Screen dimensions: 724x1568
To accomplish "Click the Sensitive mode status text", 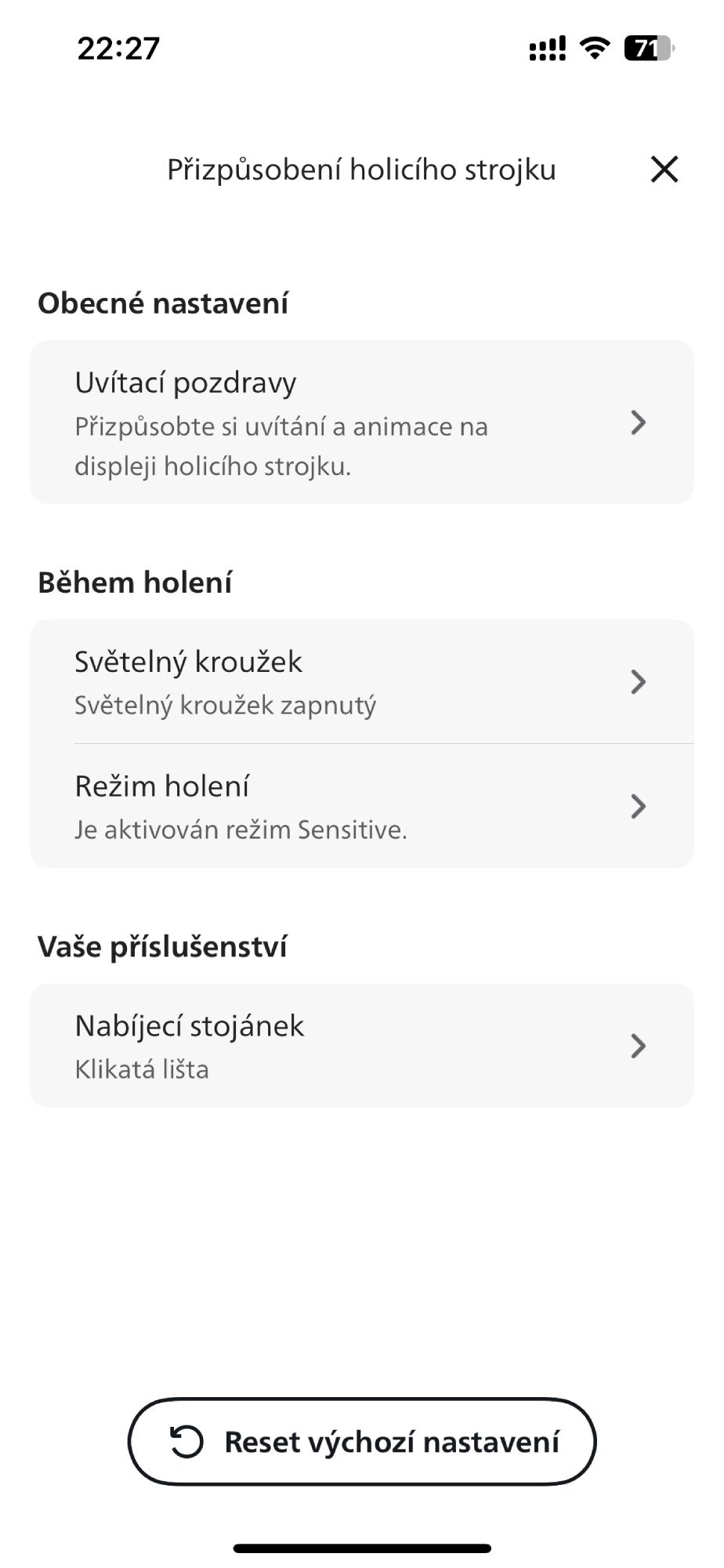I will coord(241,829).
